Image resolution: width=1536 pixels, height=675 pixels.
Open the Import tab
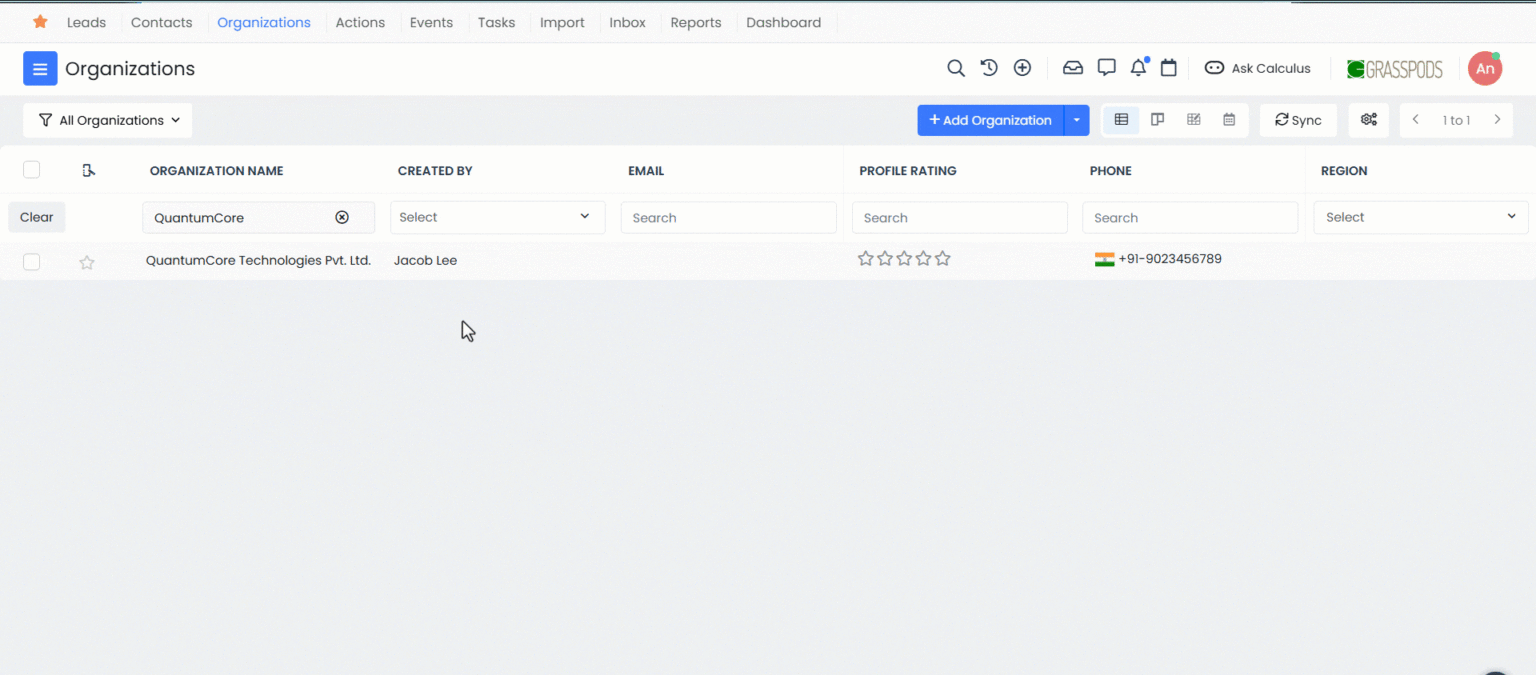(x=562, y=22)
